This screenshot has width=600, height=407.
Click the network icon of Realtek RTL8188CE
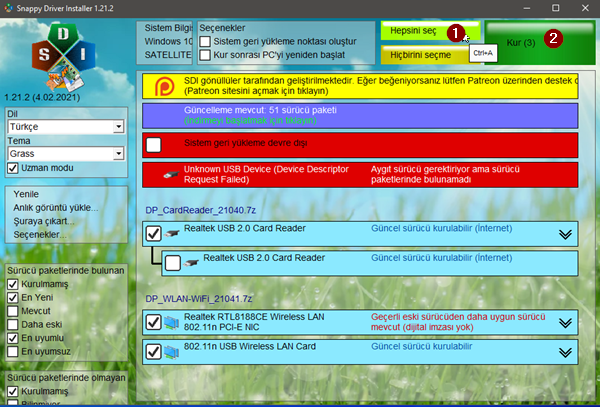pos(171,322)
